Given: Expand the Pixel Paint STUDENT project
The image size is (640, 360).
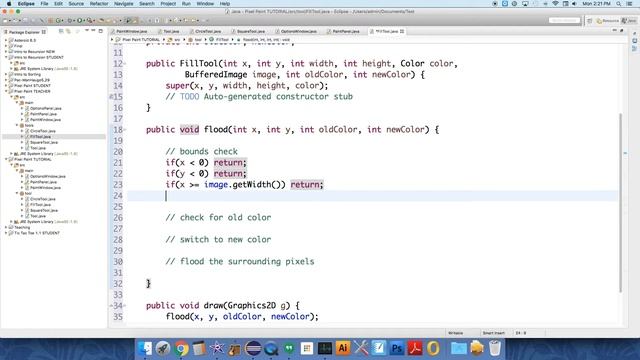Looking at the screenshot, I should point(6,86).
